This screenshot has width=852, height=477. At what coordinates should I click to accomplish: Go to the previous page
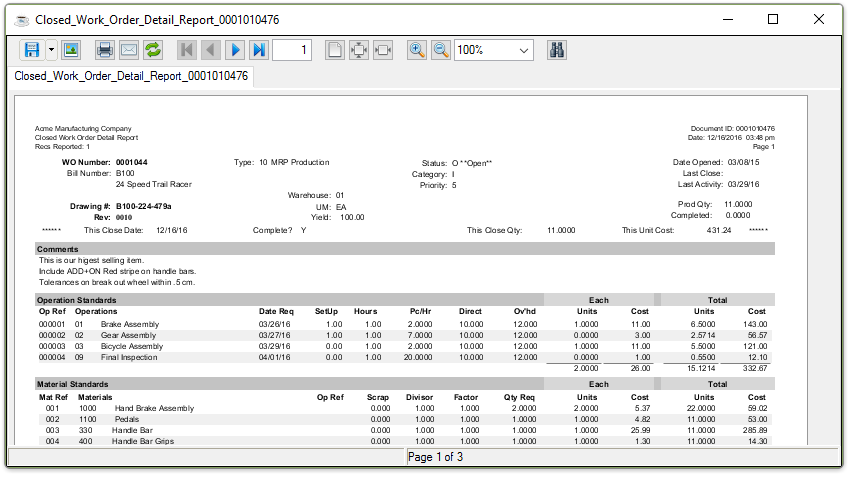(x=211, y=49)
